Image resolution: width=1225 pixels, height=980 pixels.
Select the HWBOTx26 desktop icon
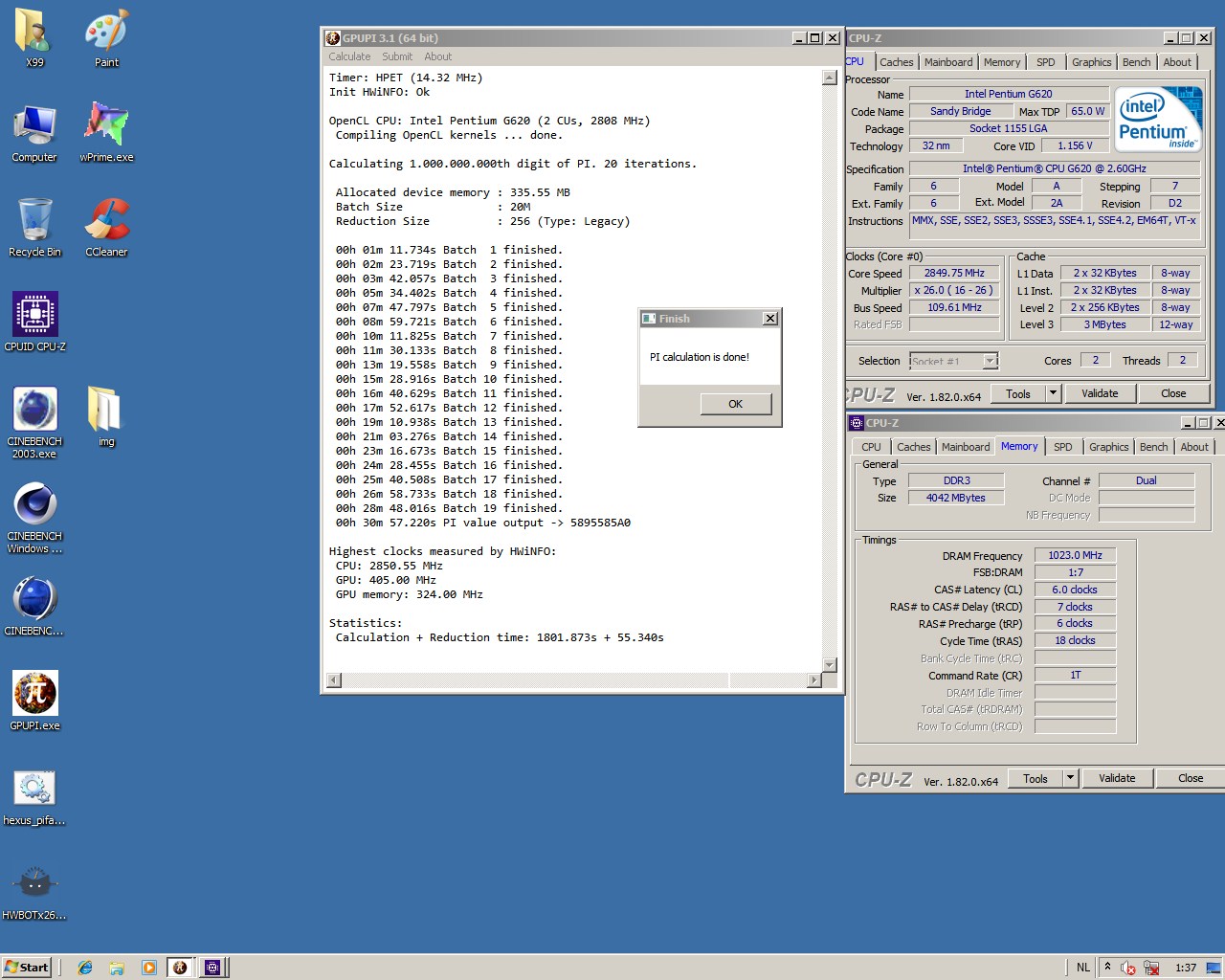(x=34, y=891)
